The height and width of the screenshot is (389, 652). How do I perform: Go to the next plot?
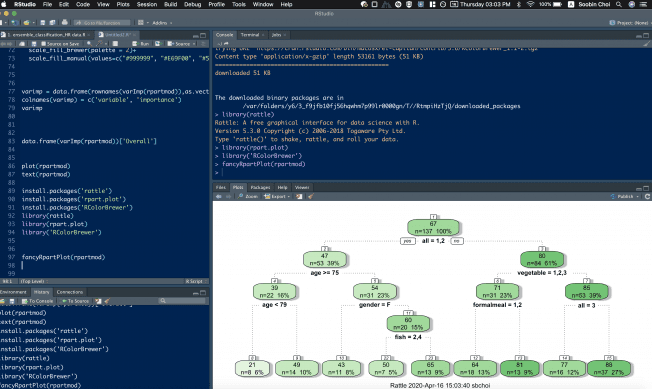coord(228,196)
